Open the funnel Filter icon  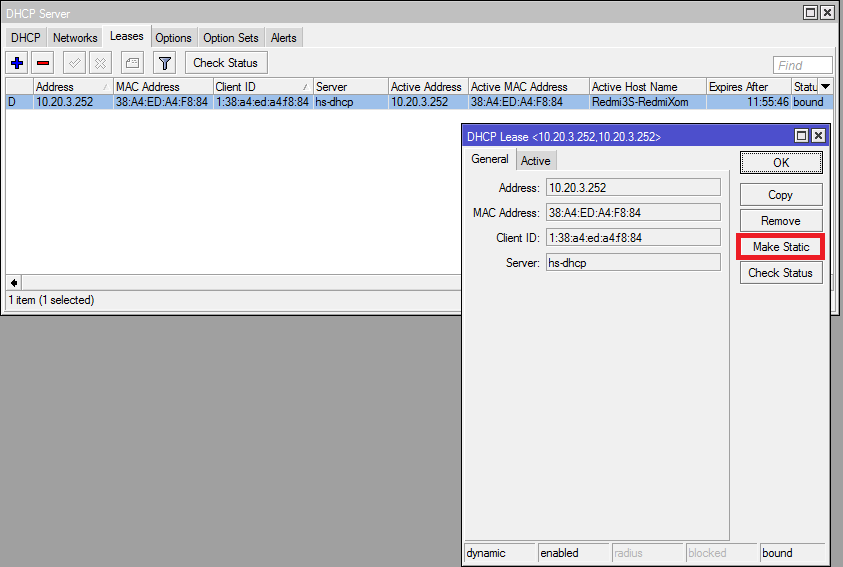coord(165,63)
